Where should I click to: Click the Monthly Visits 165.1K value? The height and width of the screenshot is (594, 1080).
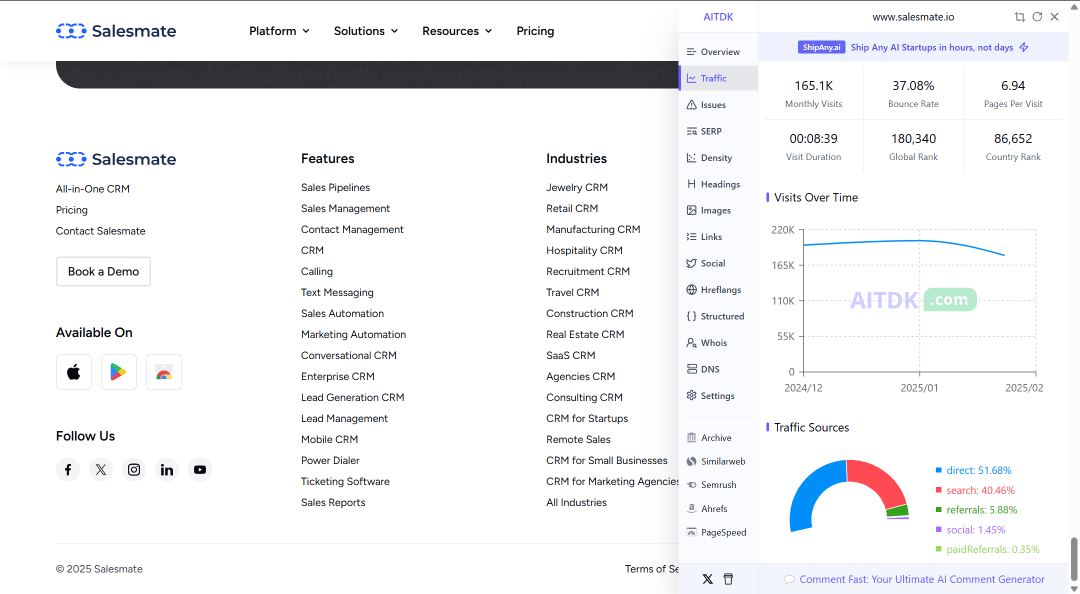(813, 86)
